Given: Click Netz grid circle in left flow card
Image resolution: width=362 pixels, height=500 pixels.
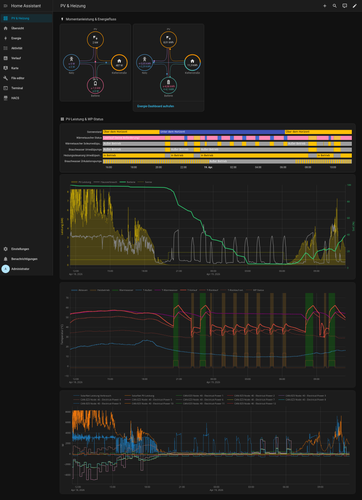Looking at the screenshot, I should tap(71, 62).
